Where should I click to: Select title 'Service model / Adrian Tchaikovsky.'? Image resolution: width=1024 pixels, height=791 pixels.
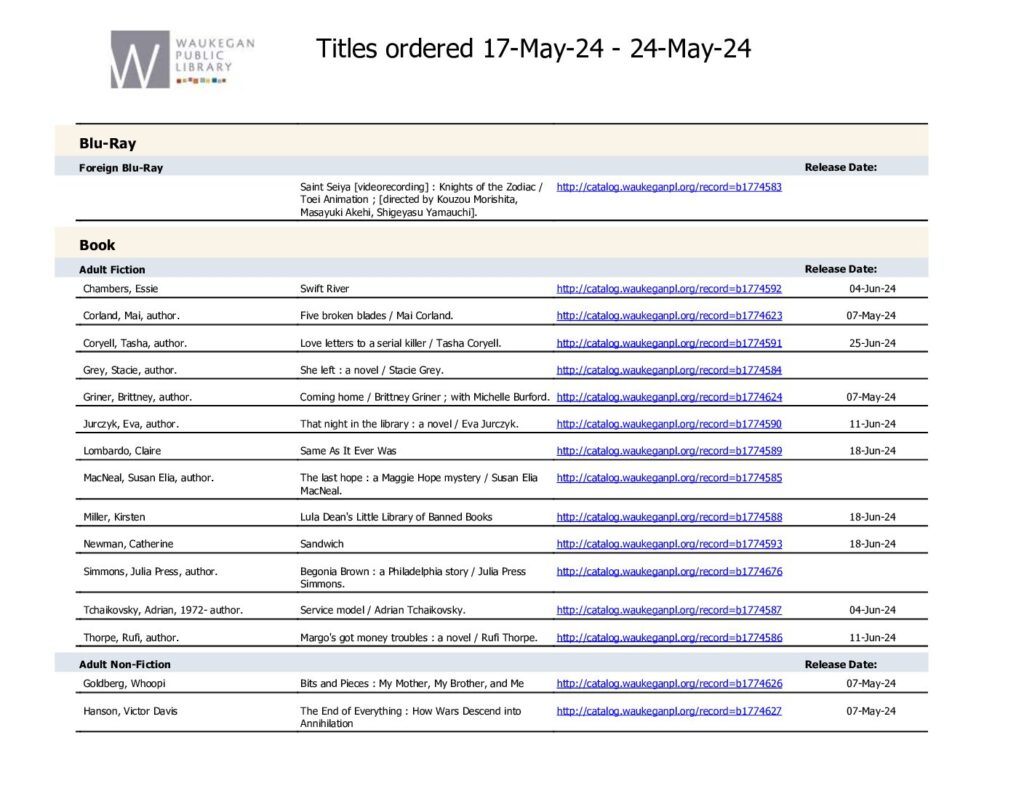click(x=383, y=610)
